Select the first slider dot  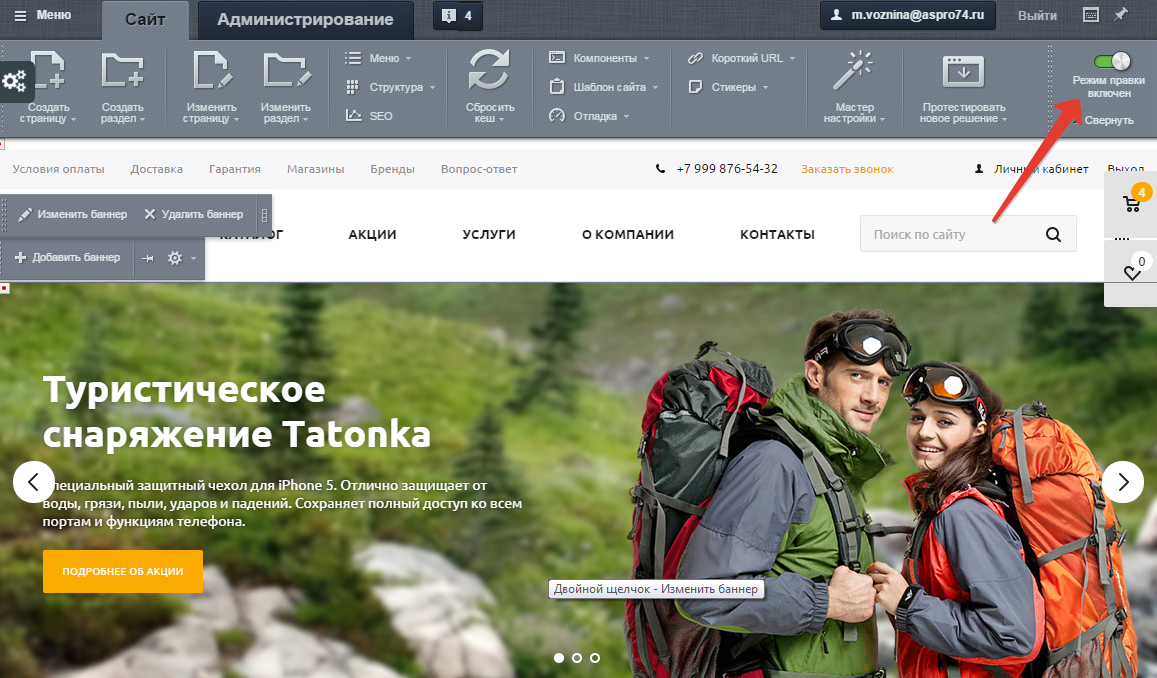pos(559,657)
